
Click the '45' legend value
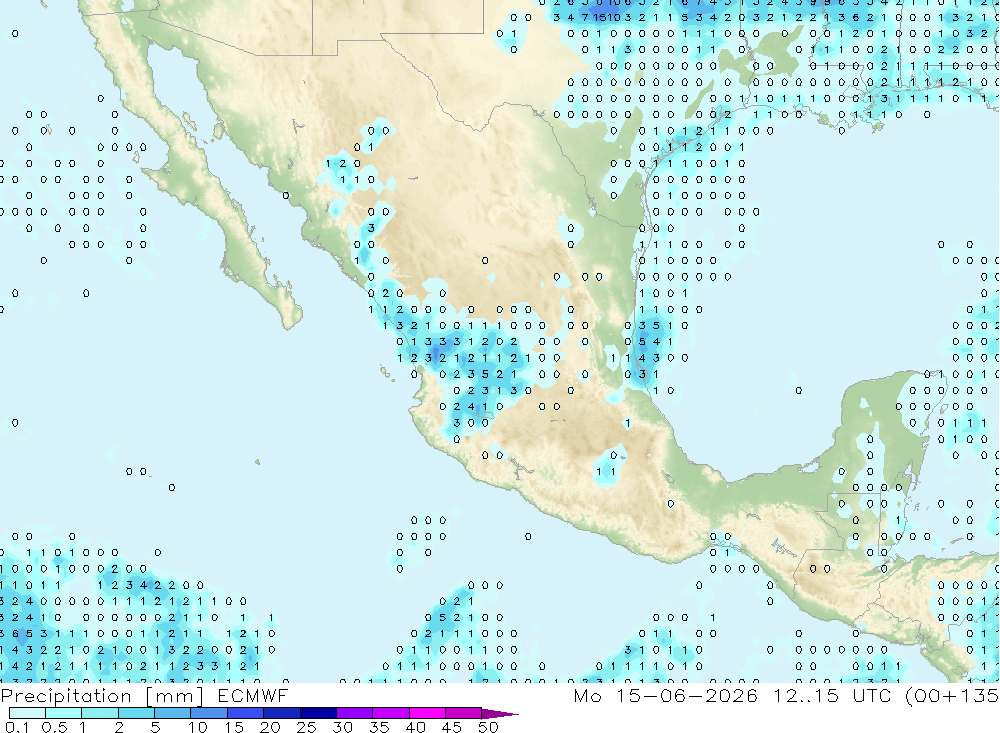pyautogui.click(x=452, y=727)
